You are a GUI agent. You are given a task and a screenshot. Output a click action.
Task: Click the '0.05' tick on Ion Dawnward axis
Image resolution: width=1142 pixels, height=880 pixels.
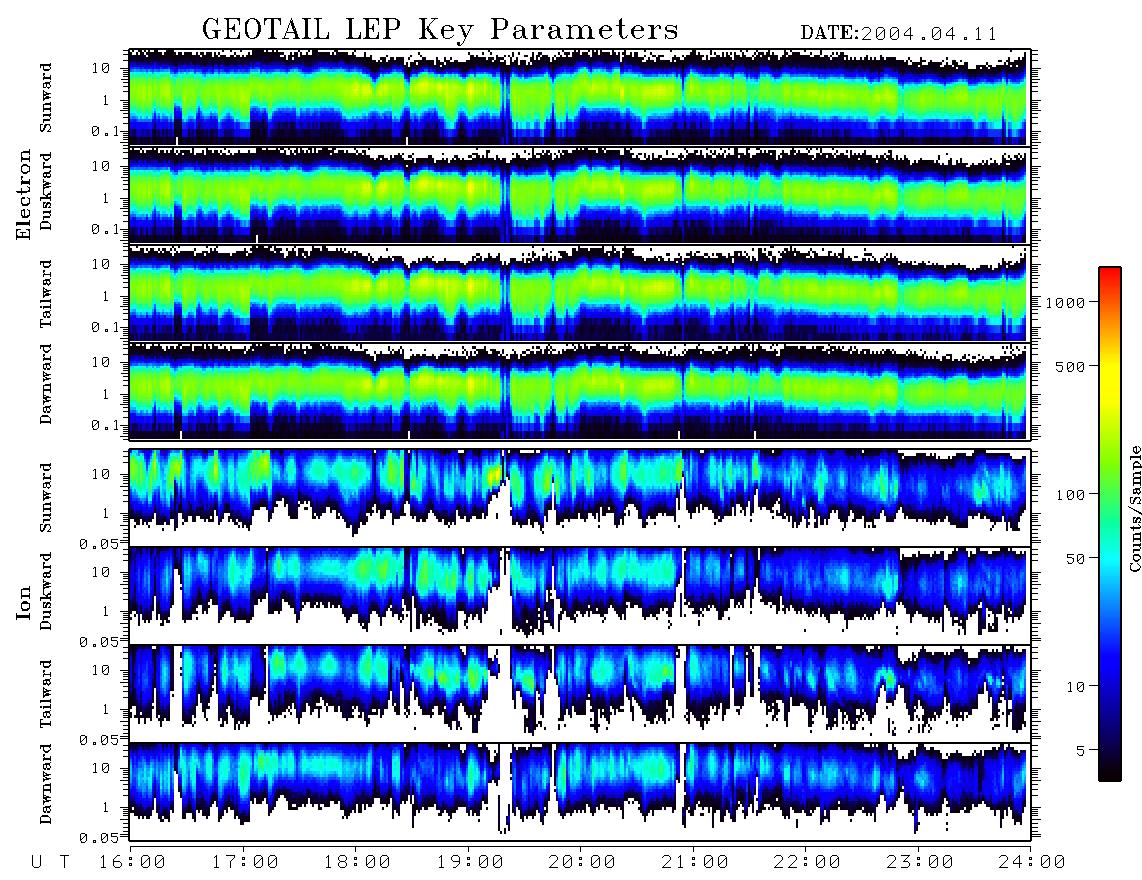pos(99,837)
